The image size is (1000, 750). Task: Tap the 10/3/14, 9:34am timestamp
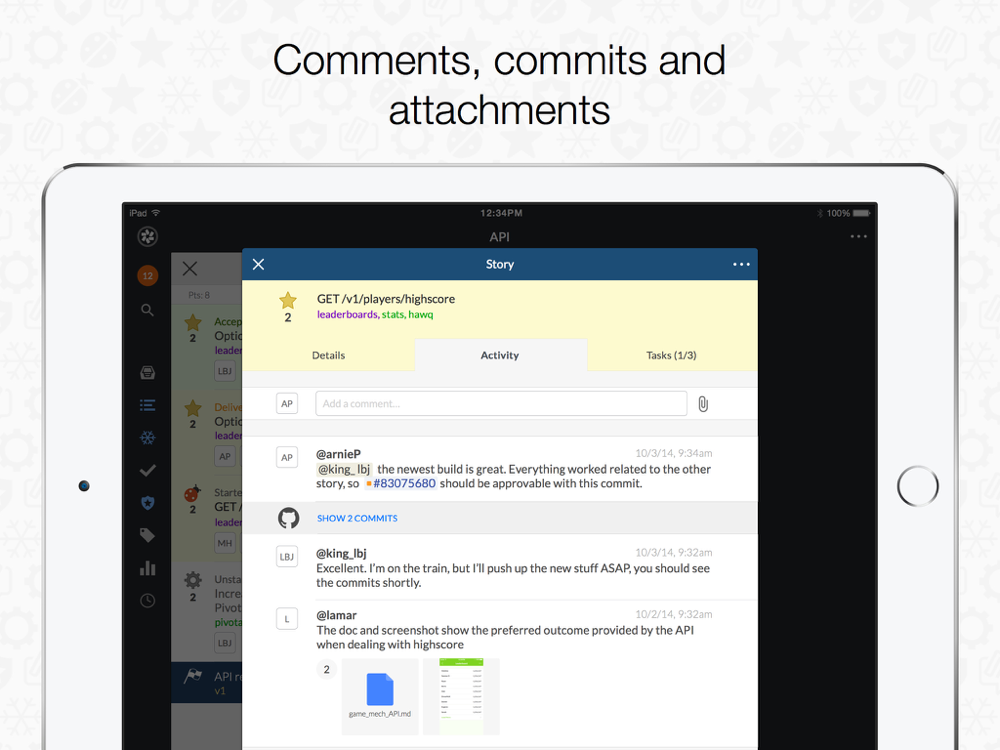(x=673, y=453)
